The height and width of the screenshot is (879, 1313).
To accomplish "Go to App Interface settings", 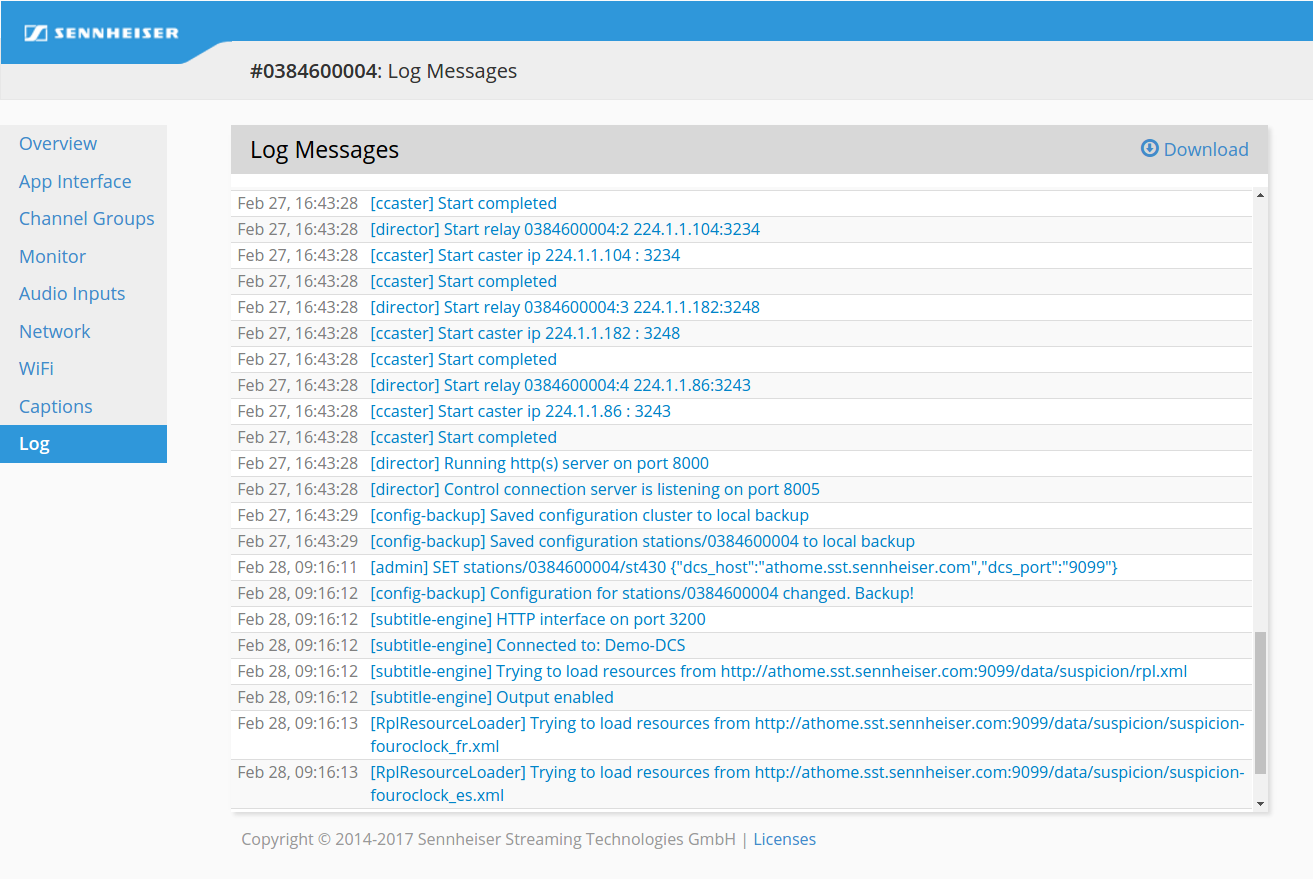I will [75, 182].
